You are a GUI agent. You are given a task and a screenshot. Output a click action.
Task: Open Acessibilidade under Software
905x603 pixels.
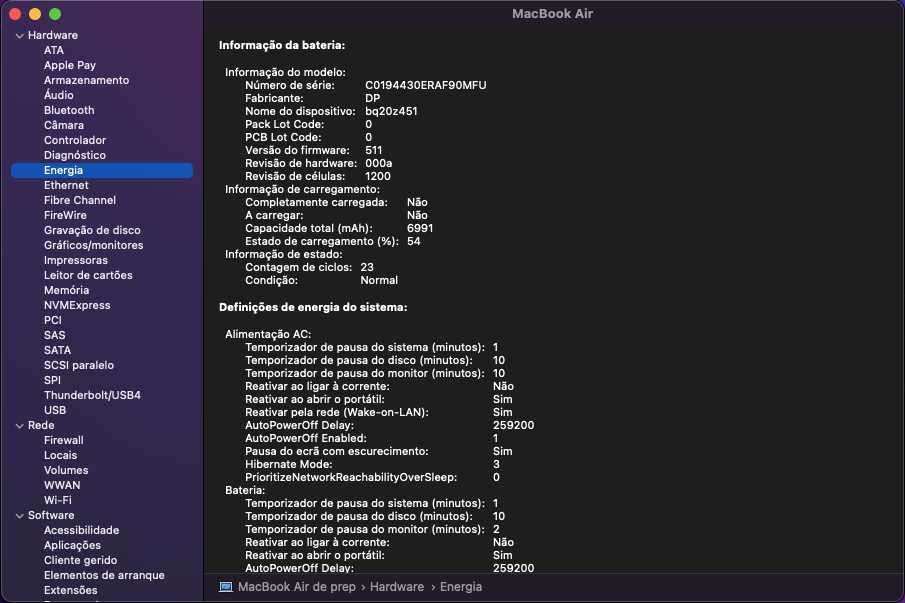pyautogui.click(x=81, y=530)
